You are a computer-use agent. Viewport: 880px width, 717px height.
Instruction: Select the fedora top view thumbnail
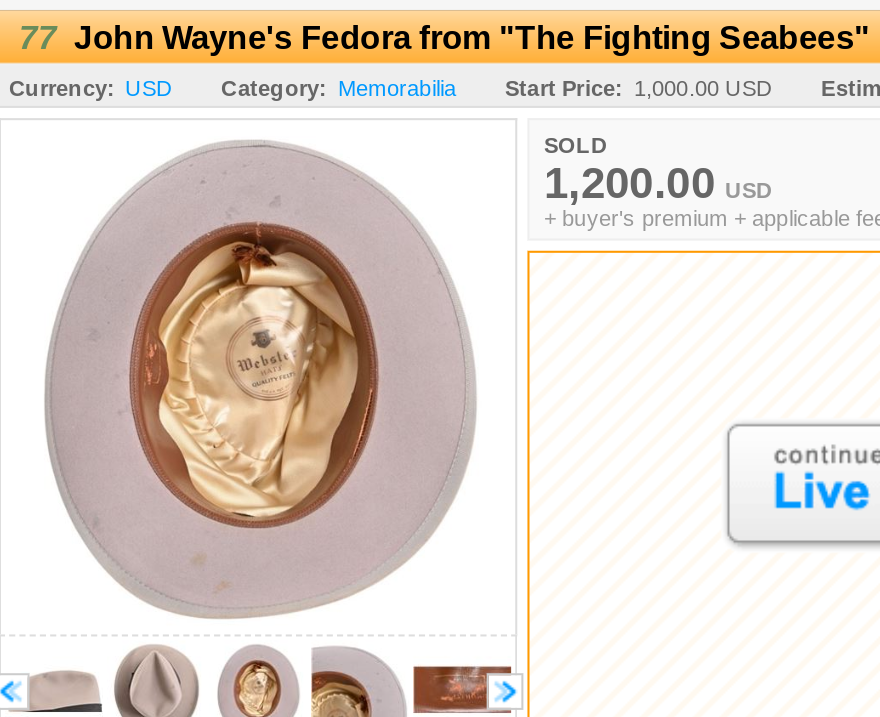coord(156,681)
